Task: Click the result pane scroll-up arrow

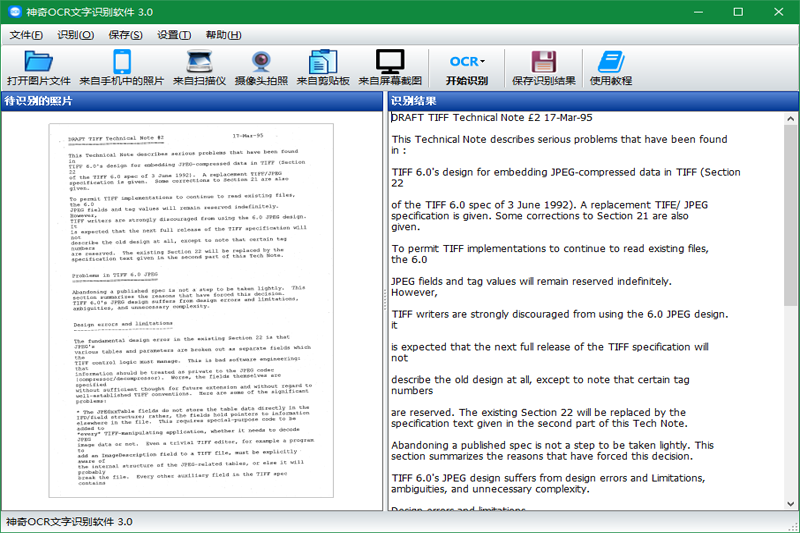Action: coord(790,119)
